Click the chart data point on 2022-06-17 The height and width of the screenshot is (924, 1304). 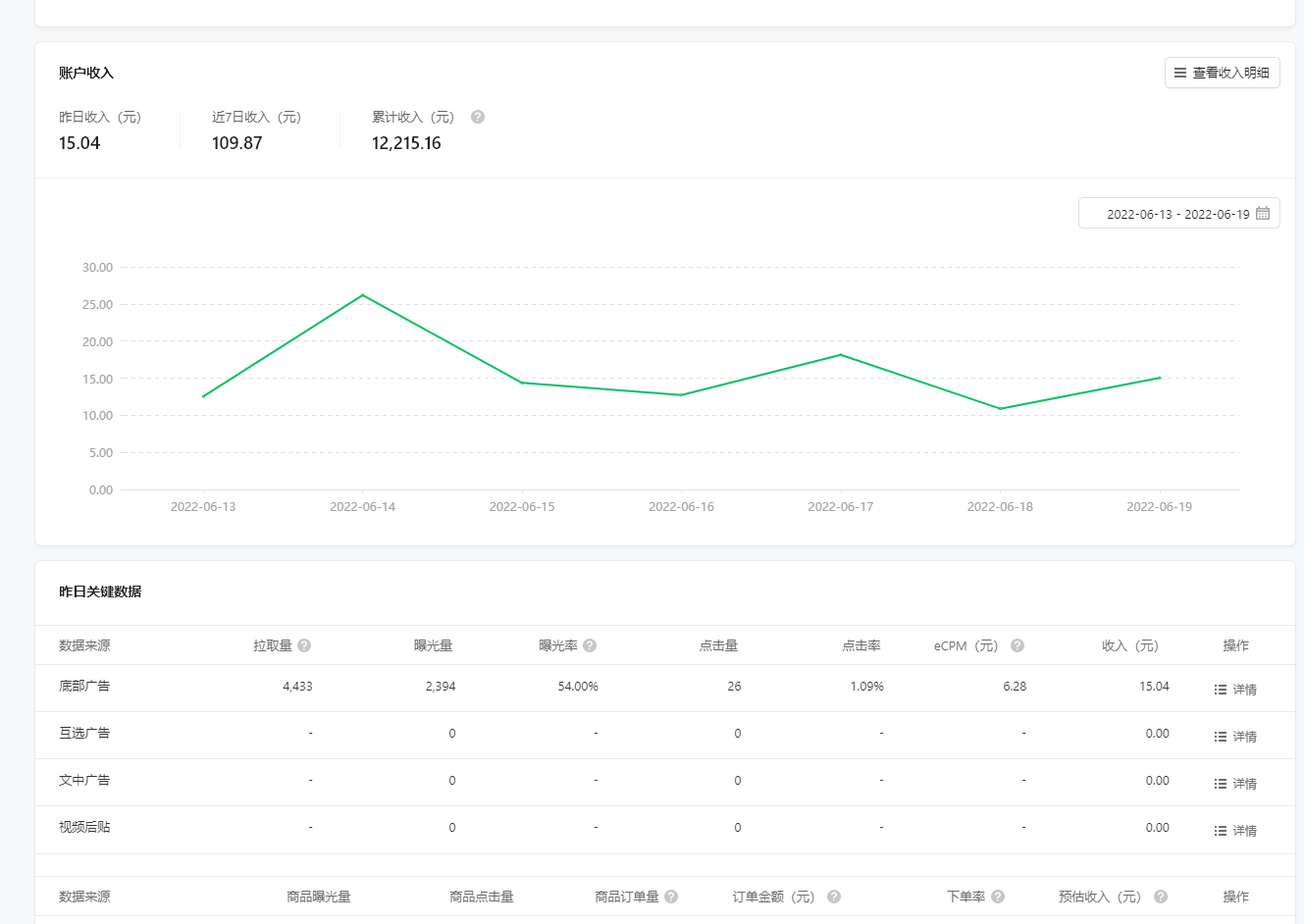click(x=841, y=355)
